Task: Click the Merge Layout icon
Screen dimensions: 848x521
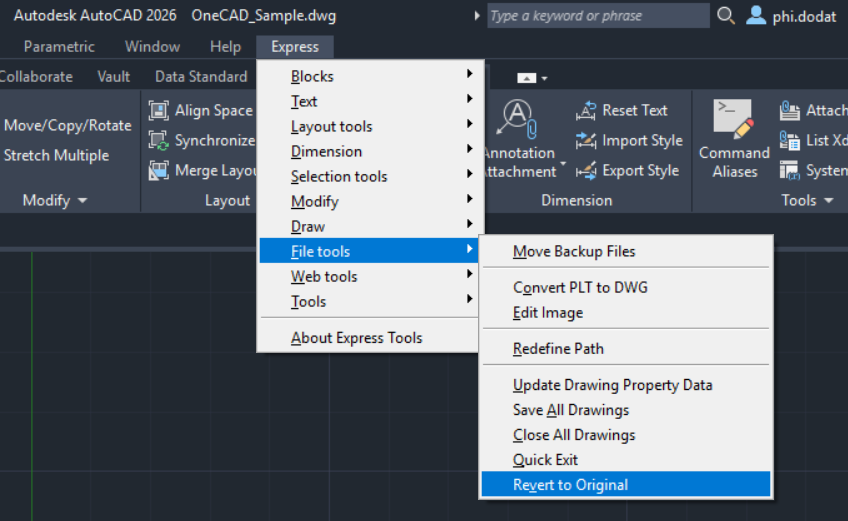Action: point(158,170)
